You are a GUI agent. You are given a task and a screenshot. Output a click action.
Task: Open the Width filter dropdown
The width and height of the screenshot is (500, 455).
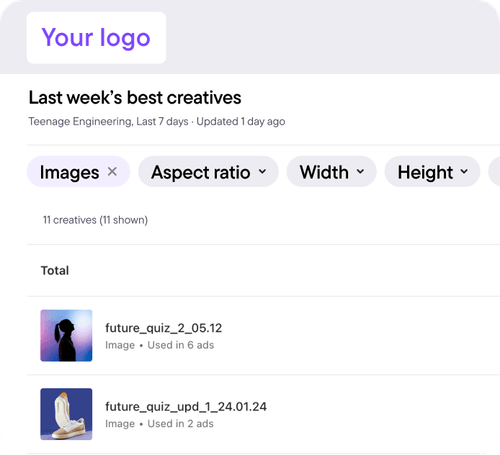(331, 172)
